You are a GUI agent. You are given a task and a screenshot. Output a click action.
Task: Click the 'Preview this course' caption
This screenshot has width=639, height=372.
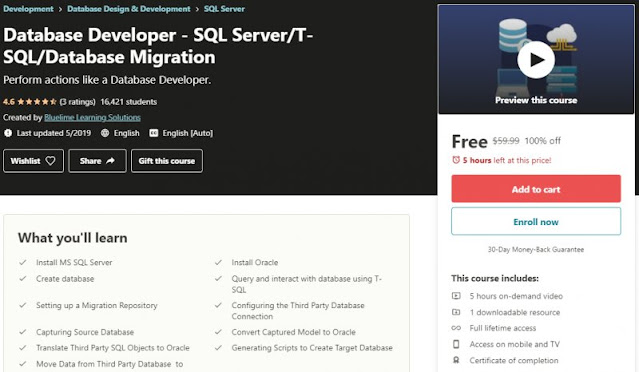click(x=536, y=100)
